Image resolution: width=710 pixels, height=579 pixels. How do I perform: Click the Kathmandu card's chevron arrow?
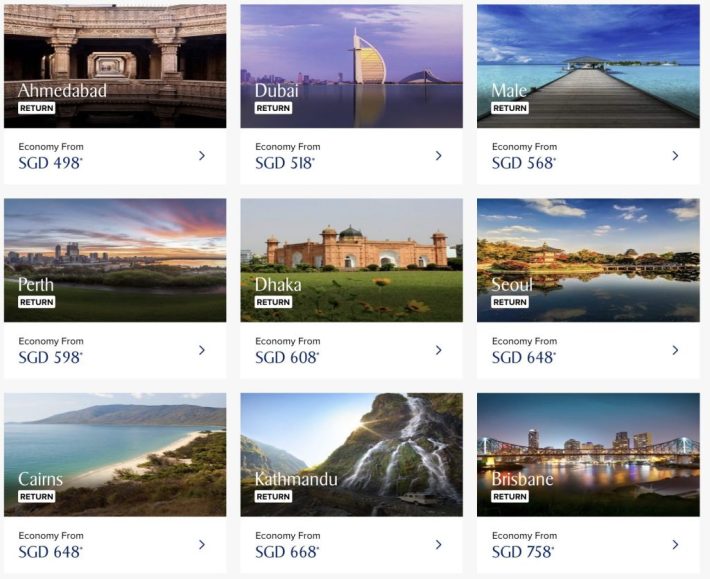tap(438, 545)
